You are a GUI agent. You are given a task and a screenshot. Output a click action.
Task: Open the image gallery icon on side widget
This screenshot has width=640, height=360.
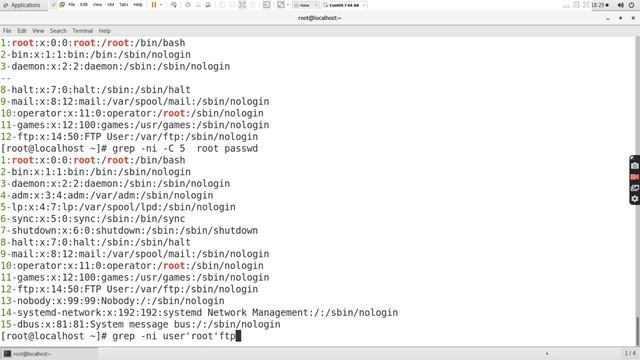(x=635, y=188)
